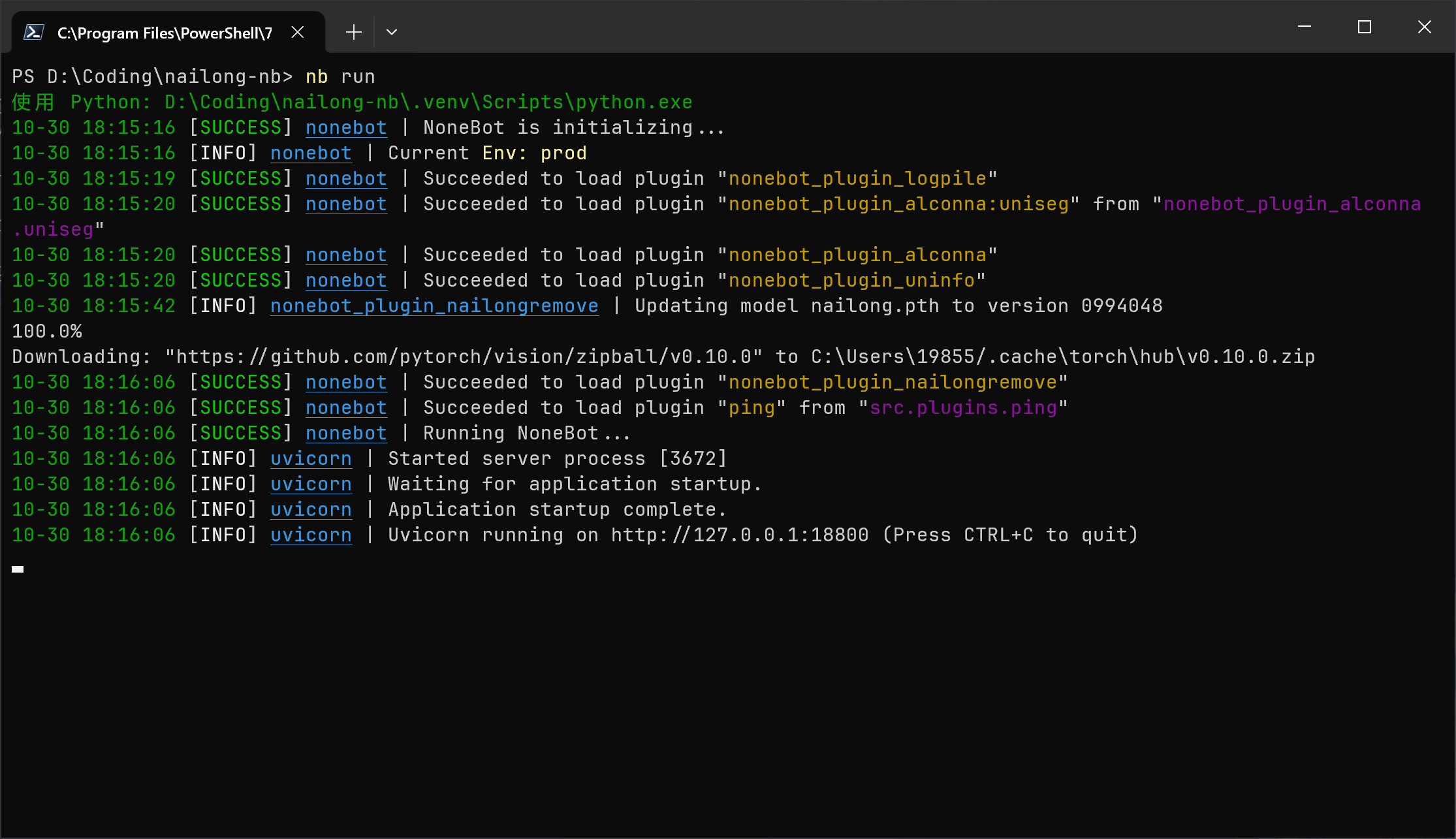The image size is (1456, 839).
Task: Click uvicorn link on Started server process line
Action: [311, 458]
